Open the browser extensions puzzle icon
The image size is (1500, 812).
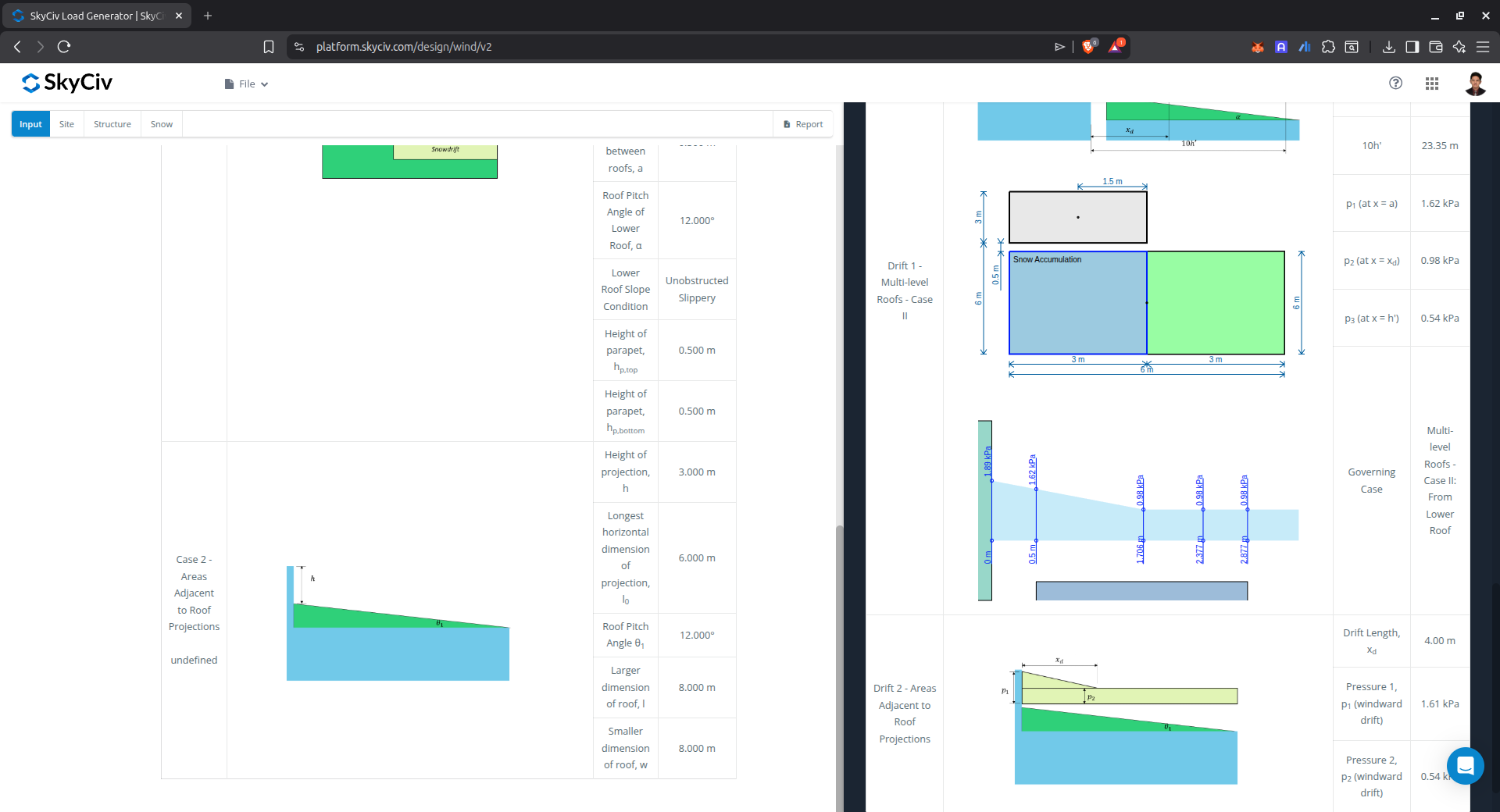(x=1328, y=47)
